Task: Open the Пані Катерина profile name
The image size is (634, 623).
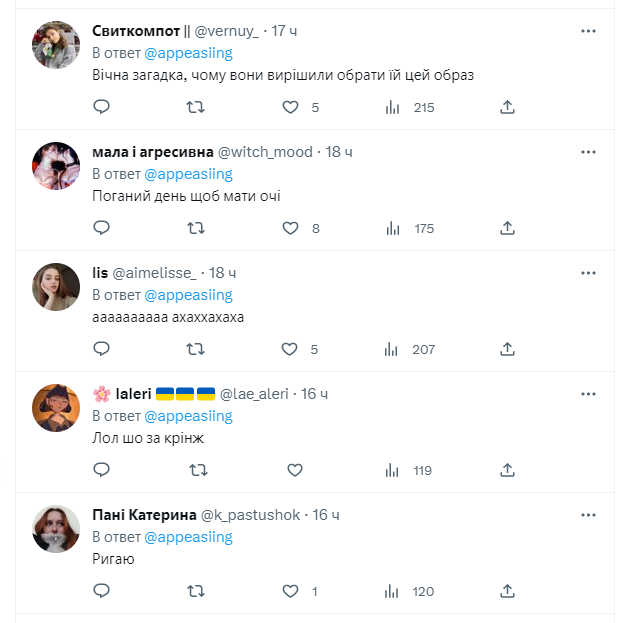Action: (x=144, y=515)
